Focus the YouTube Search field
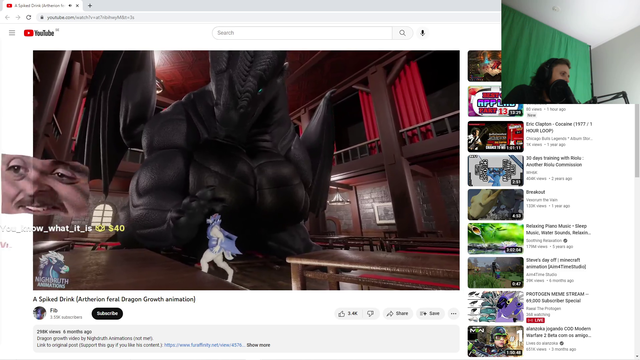Image resolution: width=640 pixels, height=360 pixels. click(302, 33)
